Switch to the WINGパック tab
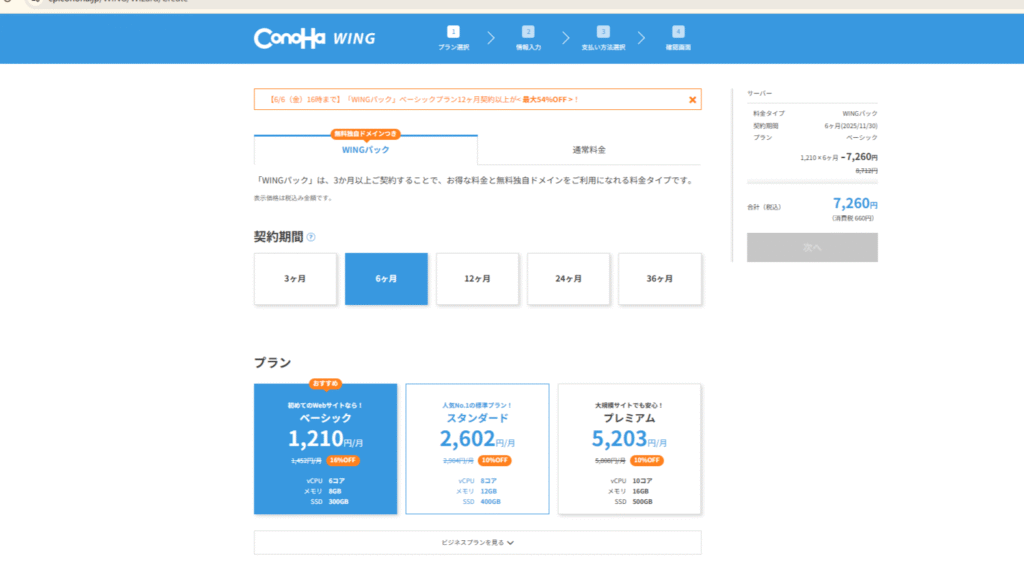 pos(366,150)
